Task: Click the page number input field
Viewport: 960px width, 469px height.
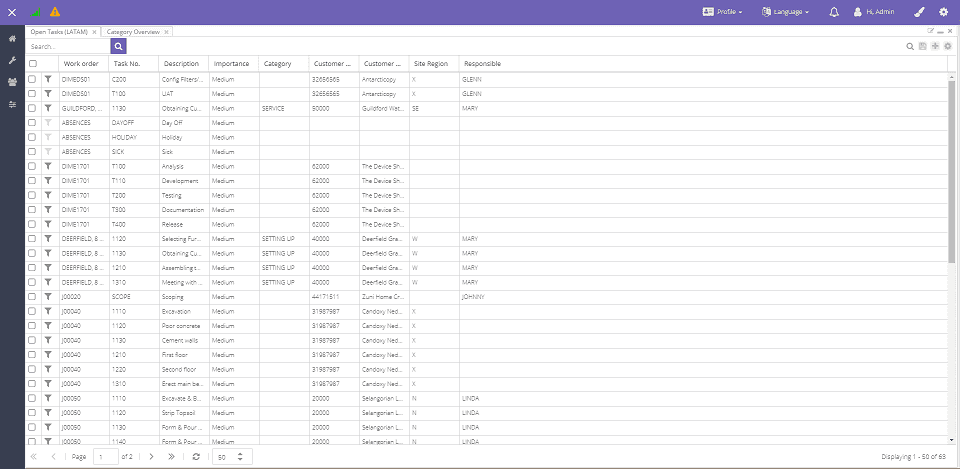Action: pyautogui.click(x=106, y=457)
